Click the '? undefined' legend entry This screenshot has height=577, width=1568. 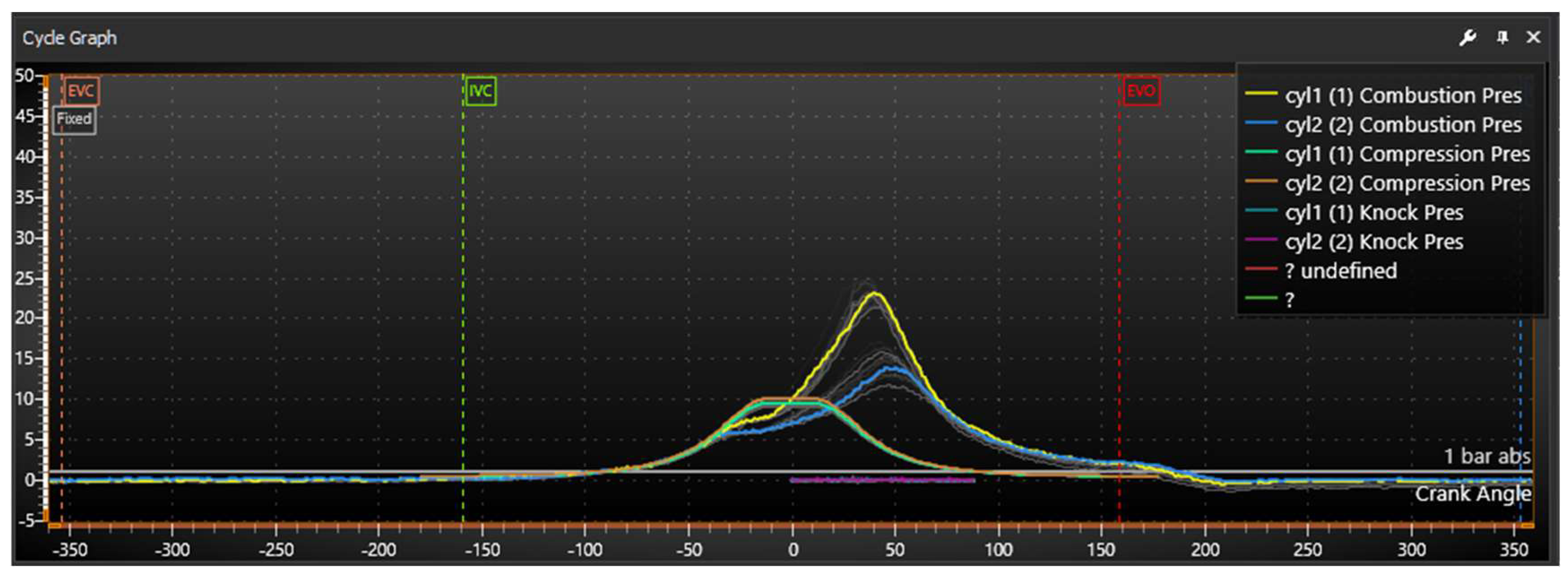(x=1340, y=270)
